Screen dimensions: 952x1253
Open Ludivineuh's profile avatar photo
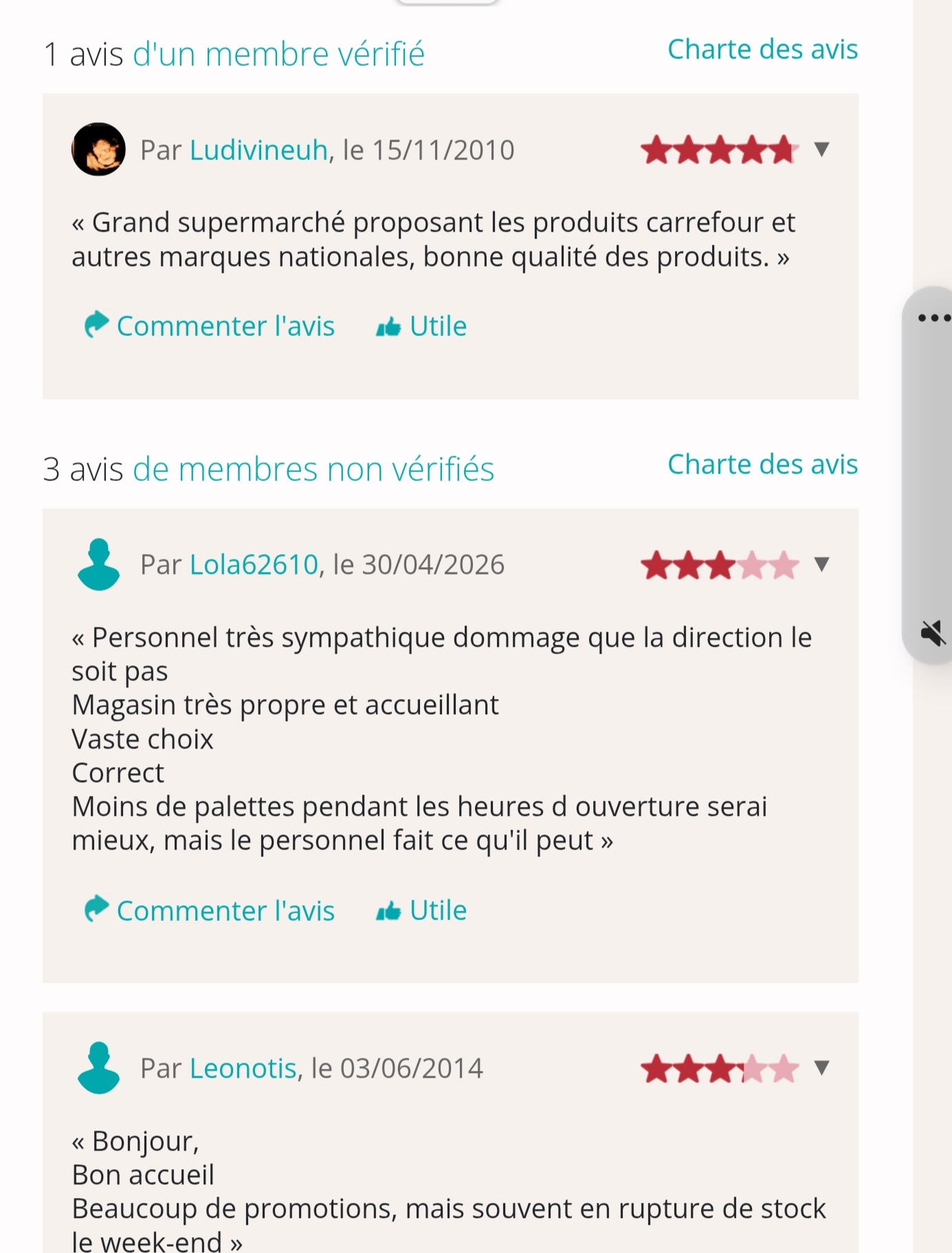click(x=98, y=149)
